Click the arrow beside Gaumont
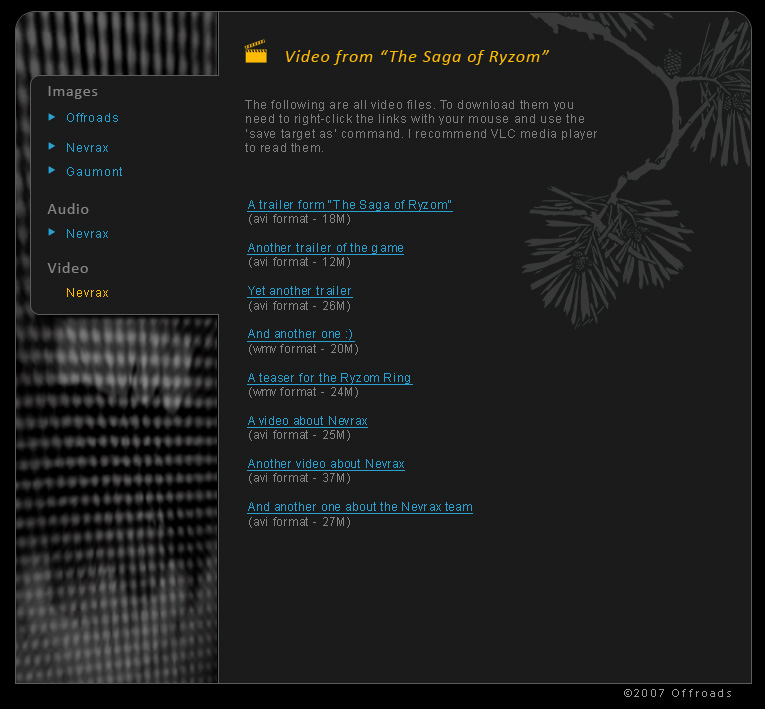 pos(52,170)
